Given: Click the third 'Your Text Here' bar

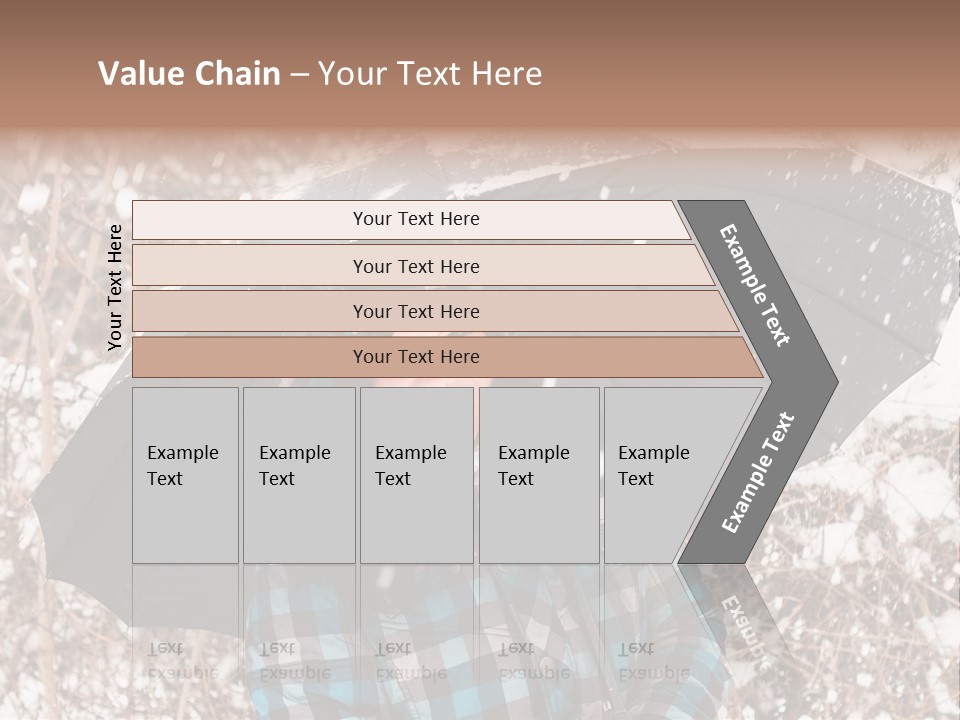Looking at the screenshot, I should coord(435,311).
